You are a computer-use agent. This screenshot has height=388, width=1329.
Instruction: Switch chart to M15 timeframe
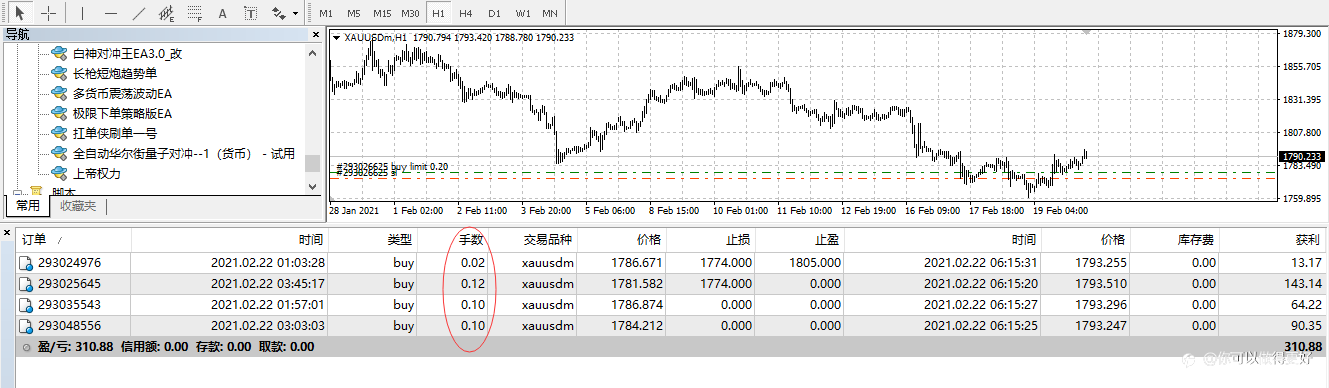tap(382, 13)
